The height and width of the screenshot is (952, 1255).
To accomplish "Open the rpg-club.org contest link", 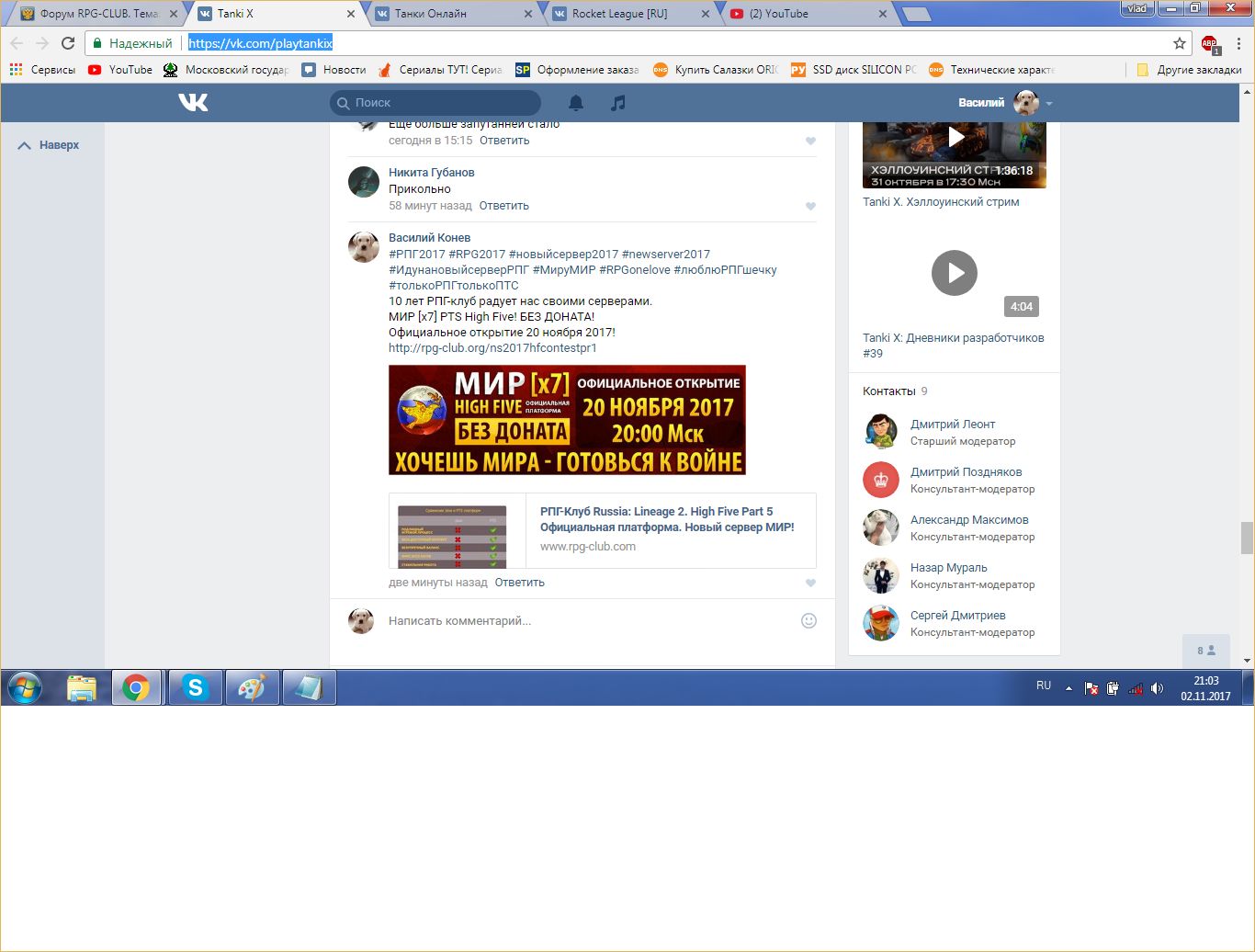I will 492,348.
